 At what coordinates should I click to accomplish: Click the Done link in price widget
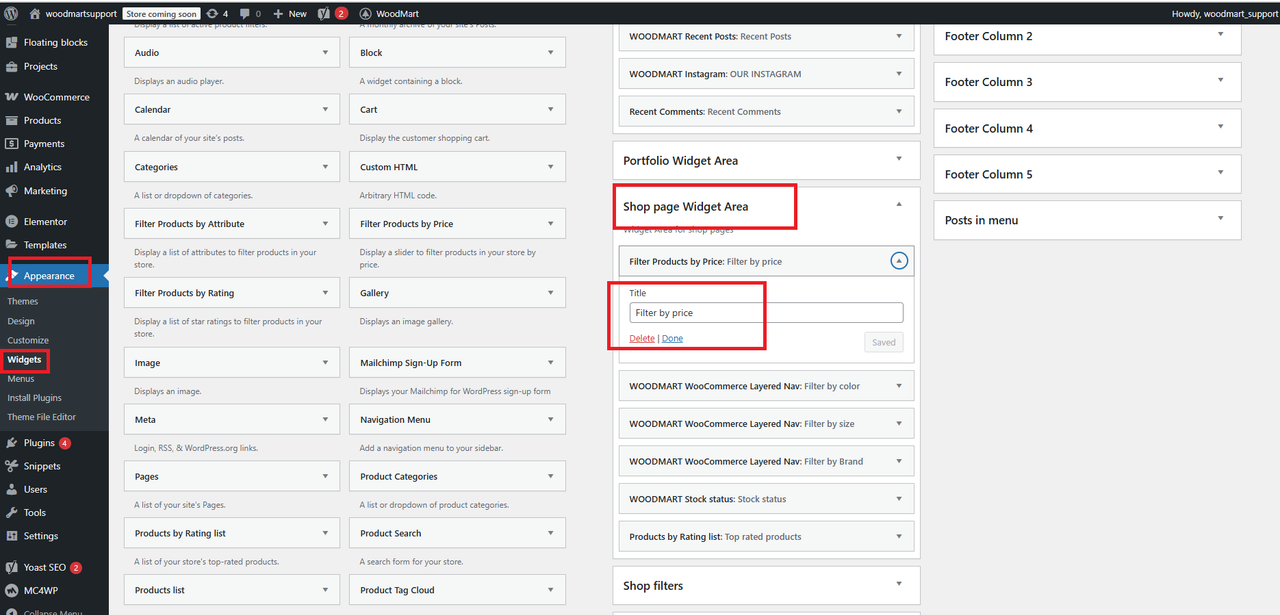(x=672, y=338)
